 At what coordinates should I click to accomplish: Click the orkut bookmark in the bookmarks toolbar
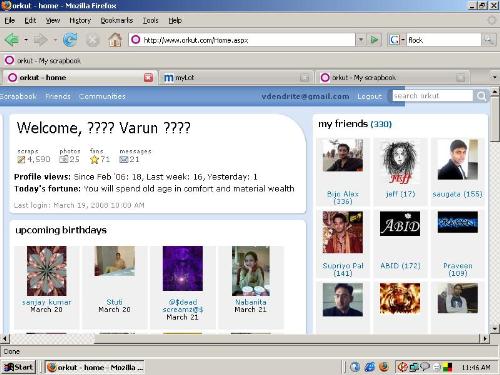[x=43, y=60]
